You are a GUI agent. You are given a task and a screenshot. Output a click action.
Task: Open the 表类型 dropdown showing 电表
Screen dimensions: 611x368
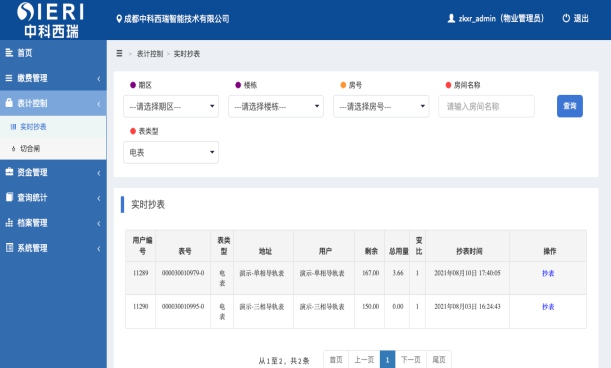(x=171, y=152)
